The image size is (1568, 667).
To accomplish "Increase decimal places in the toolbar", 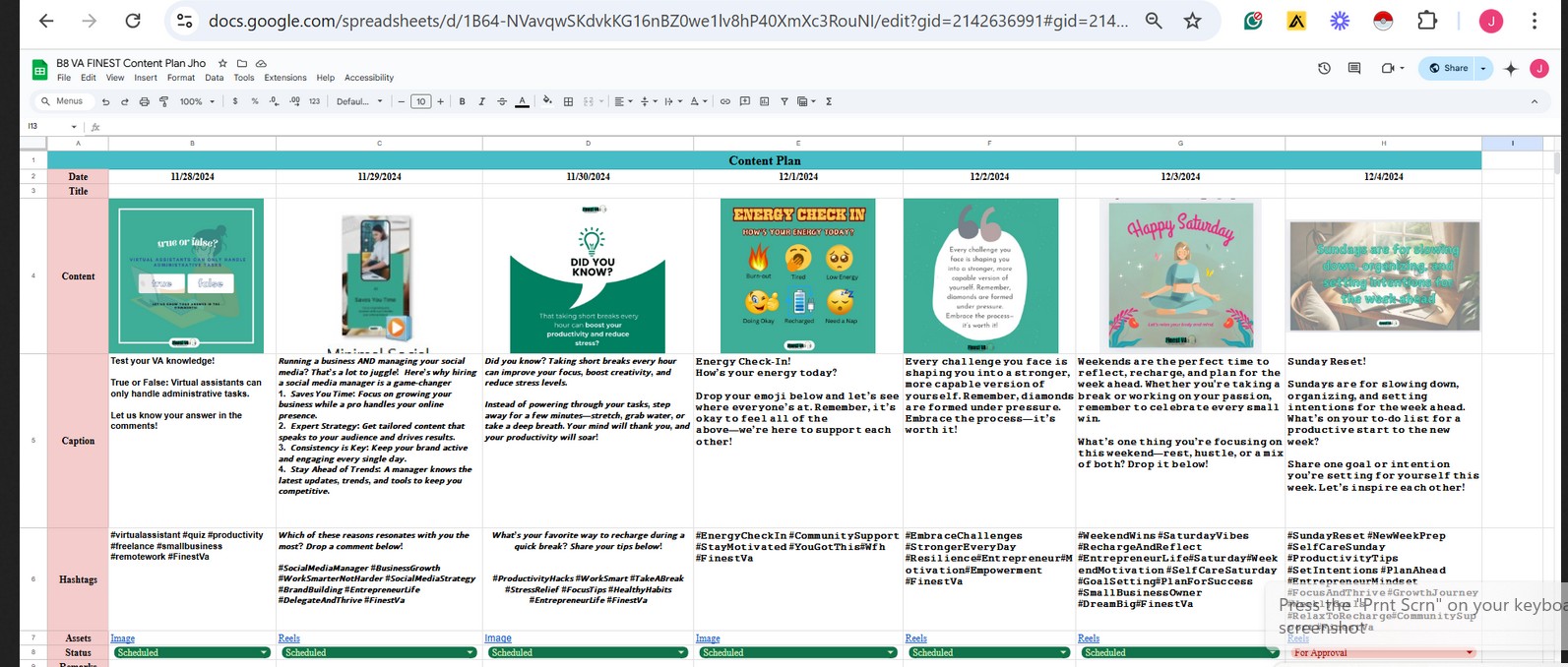I will (294, 101).
